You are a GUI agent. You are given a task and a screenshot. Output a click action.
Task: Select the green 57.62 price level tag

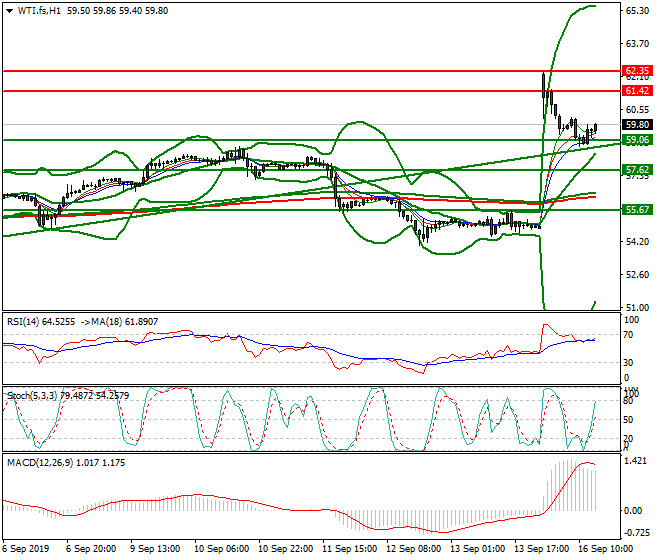pos(637,170)
